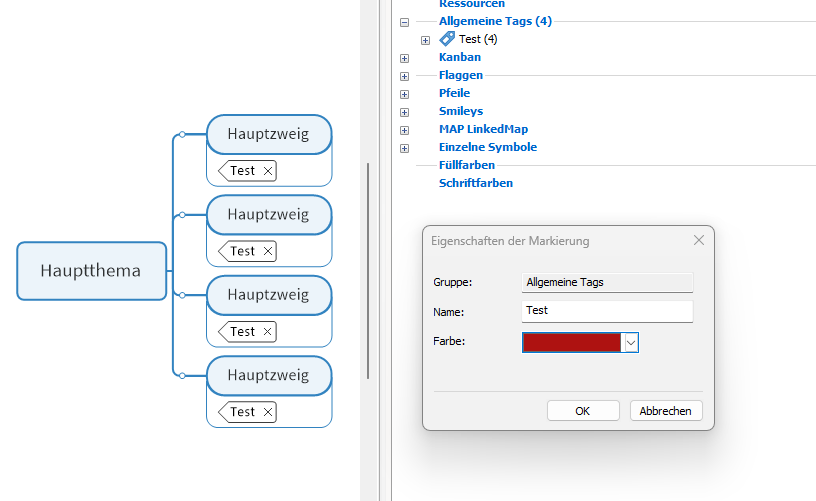Click the red Farbe color swatch
816x501 pixels.
571,343
